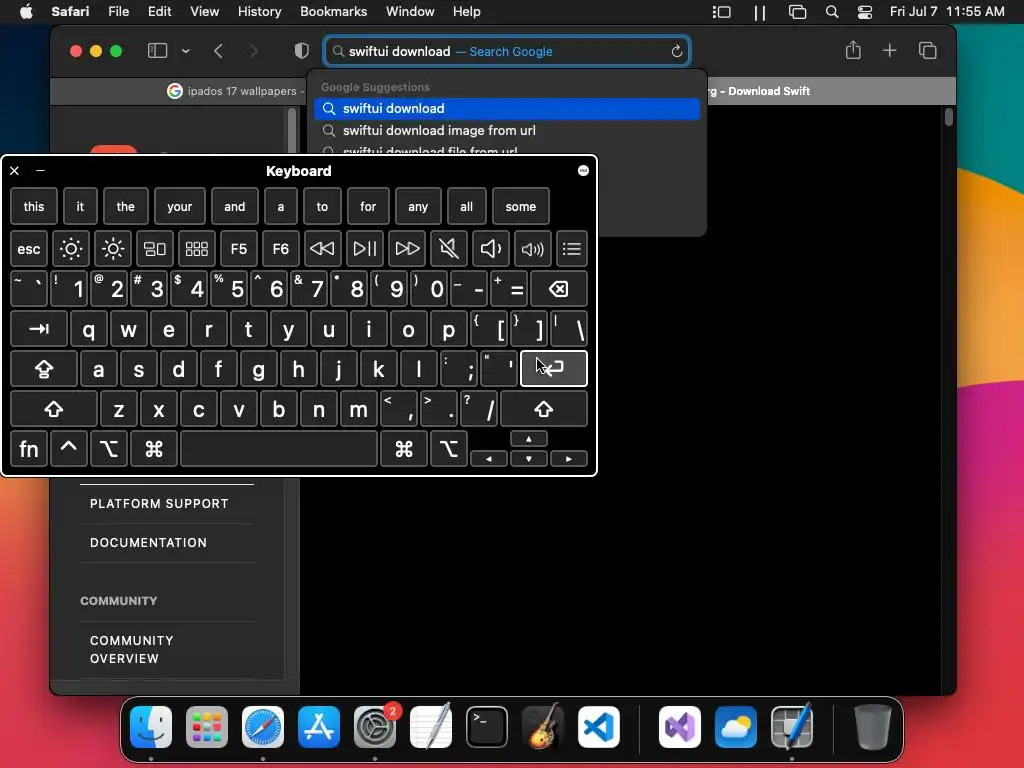Viewport: 1024px width, 768px height.
Task: Expand the sidebar tab group dropdown arrow
Action: (x=185, y=51)
